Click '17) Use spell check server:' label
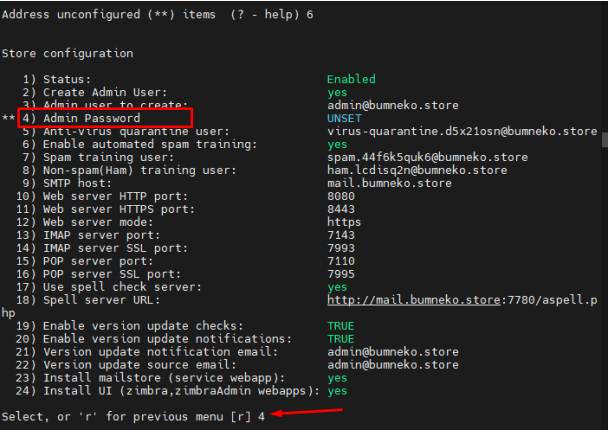The image size is (608, 430). coord(109,287)
